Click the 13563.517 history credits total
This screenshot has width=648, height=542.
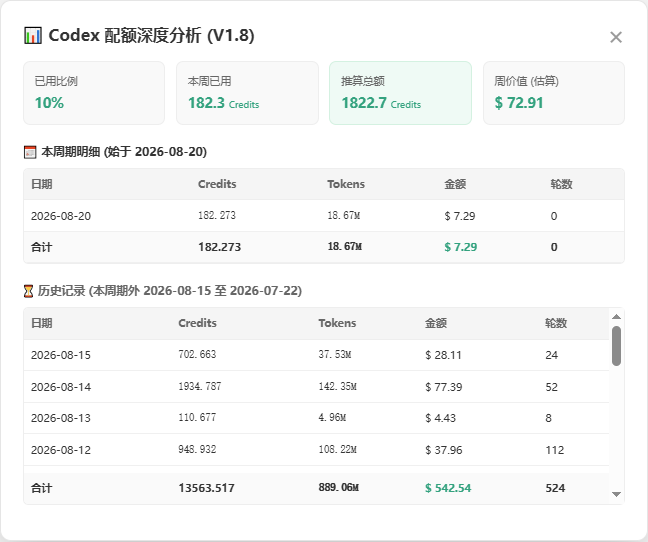click(x=206, y=488)
